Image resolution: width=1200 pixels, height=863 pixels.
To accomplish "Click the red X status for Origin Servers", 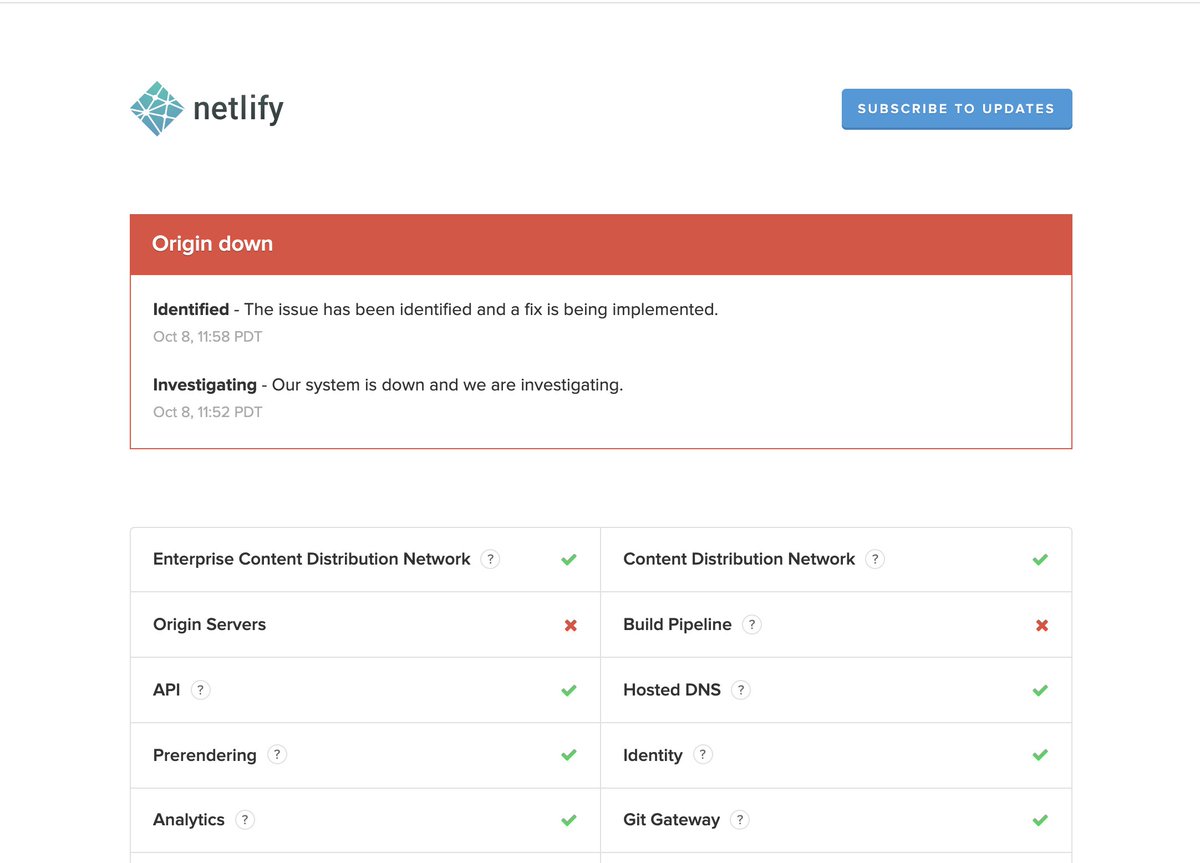I will 570,625.
